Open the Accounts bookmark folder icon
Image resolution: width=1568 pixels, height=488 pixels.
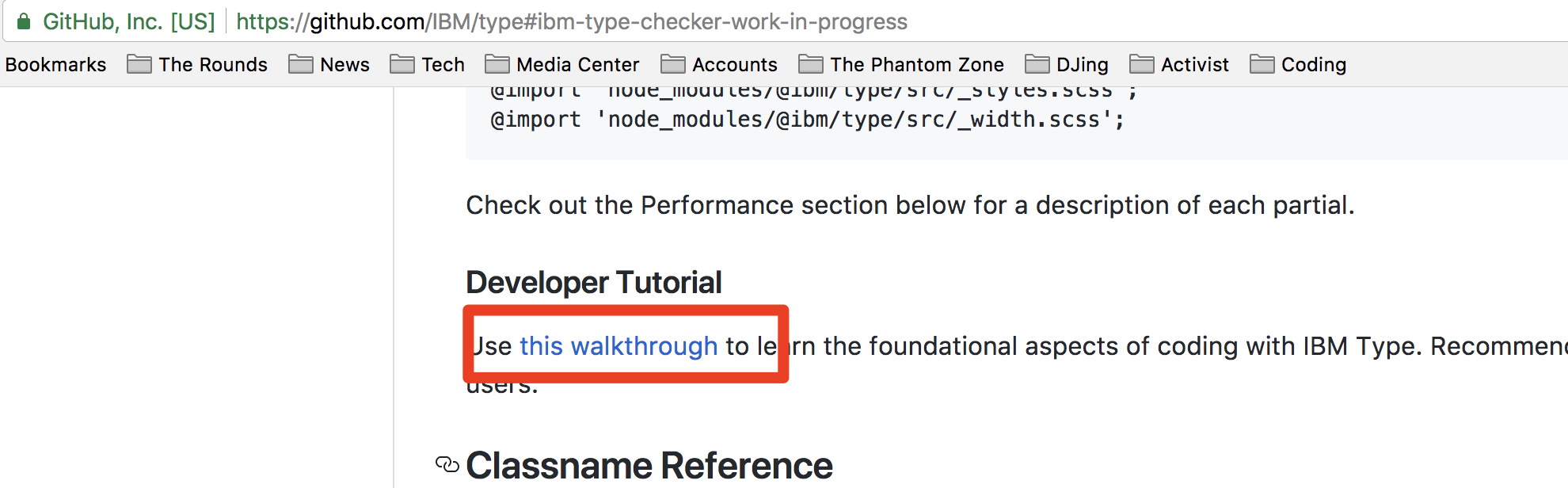[673, 64]
